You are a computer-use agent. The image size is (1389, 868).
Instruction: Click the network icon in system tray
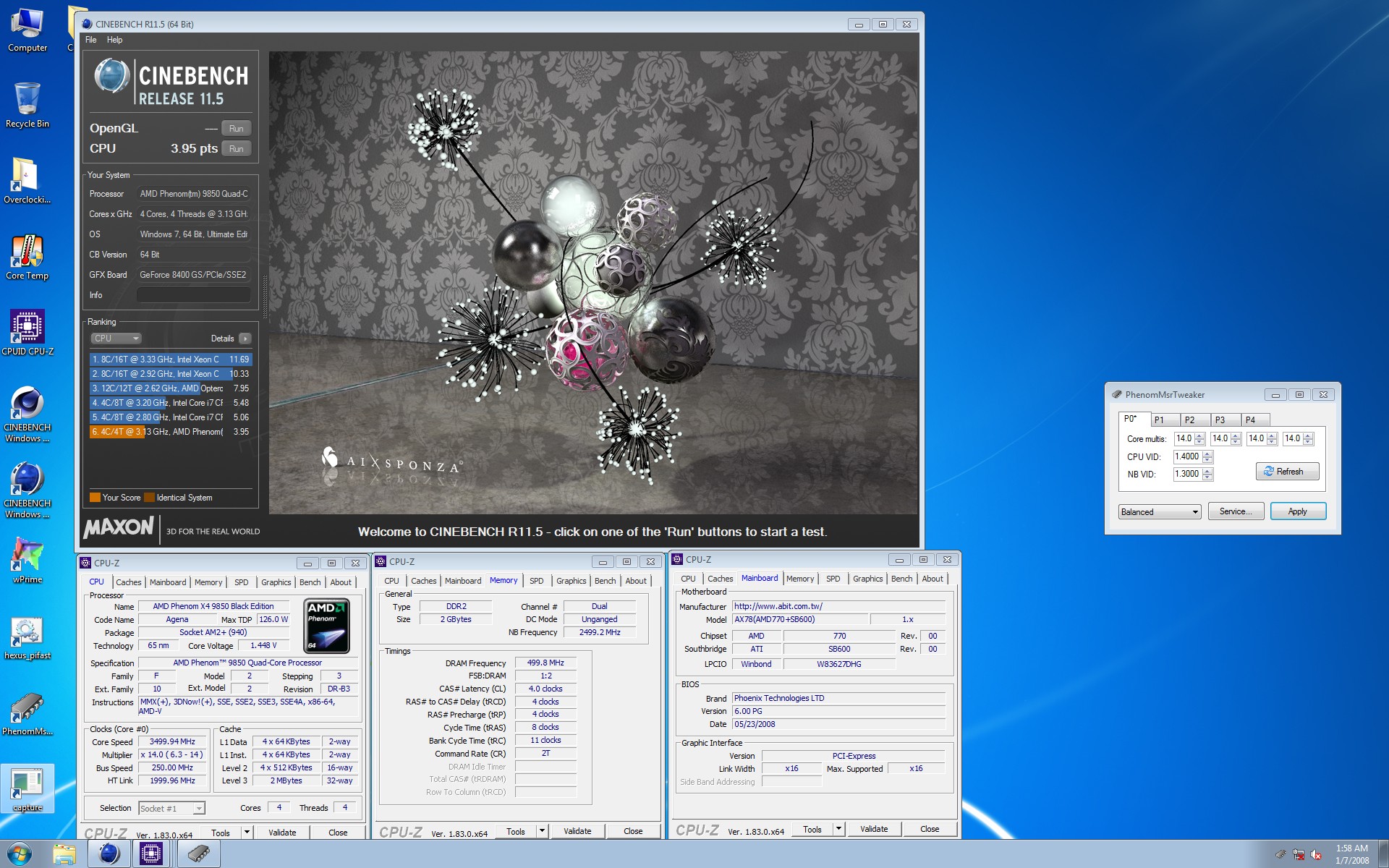(1299, 855)
